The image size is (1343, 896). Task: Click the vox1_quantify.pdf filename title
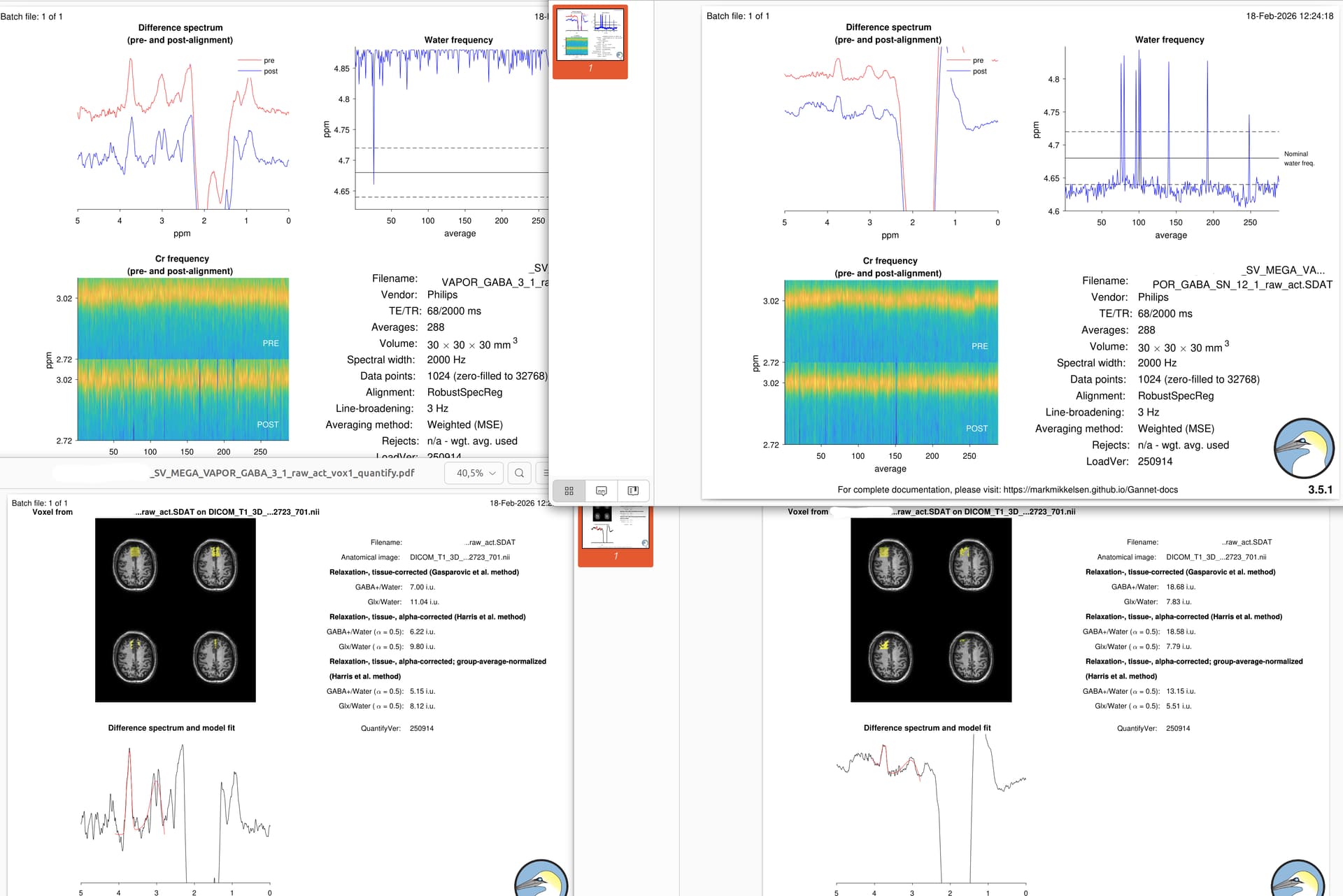(283, 473)
